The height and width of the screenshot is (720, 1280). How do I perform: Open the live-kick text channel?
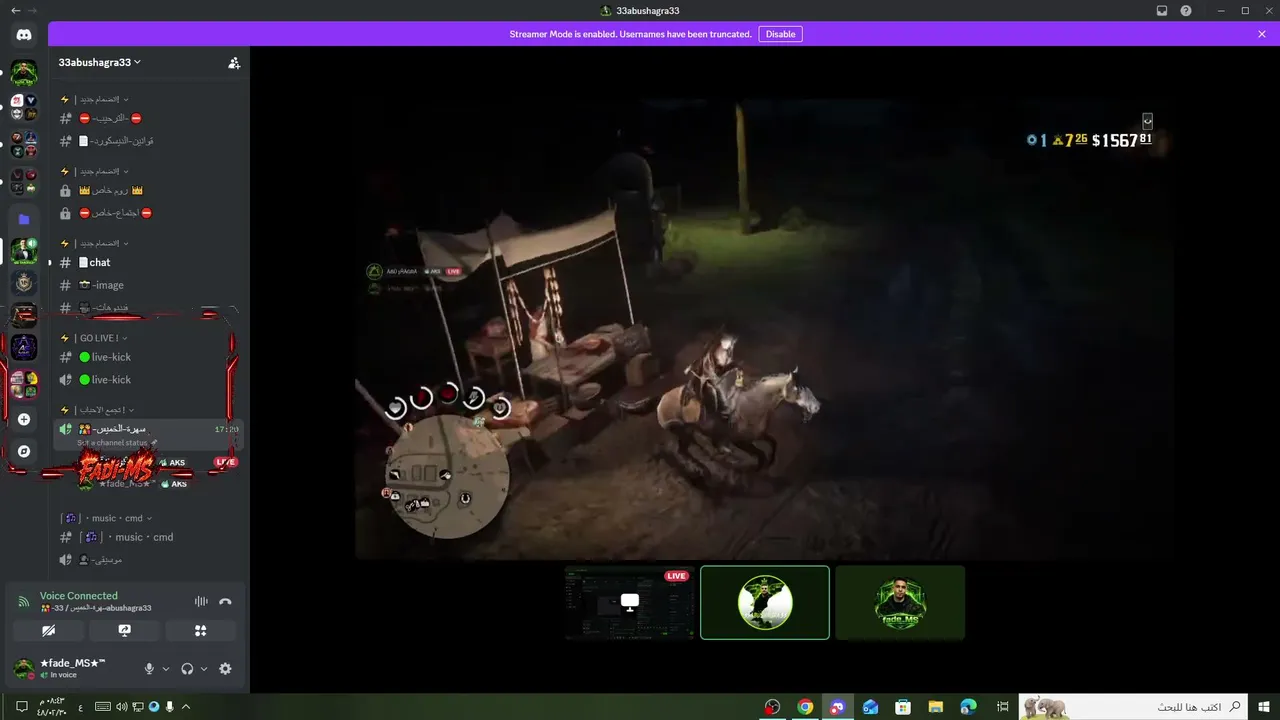pyautogui.click(x=150, y=357)
